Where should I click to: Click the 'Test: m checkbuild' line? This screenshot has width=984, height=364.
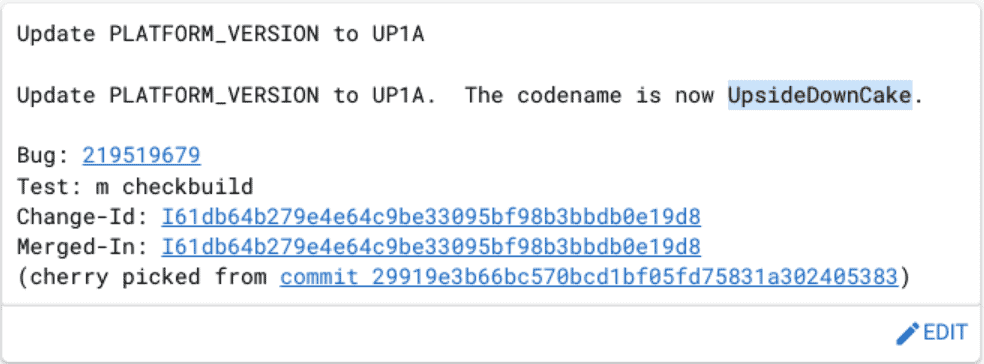coord(135,186)
